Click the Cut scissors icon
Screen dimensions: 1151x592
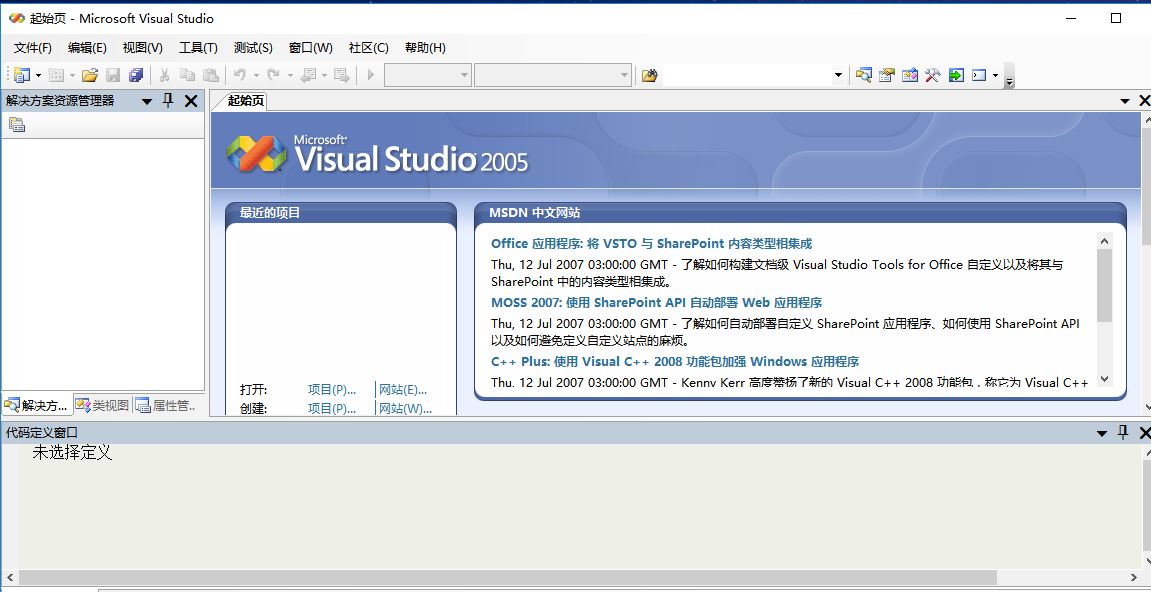pyautogui.click(x=164, y=75)
